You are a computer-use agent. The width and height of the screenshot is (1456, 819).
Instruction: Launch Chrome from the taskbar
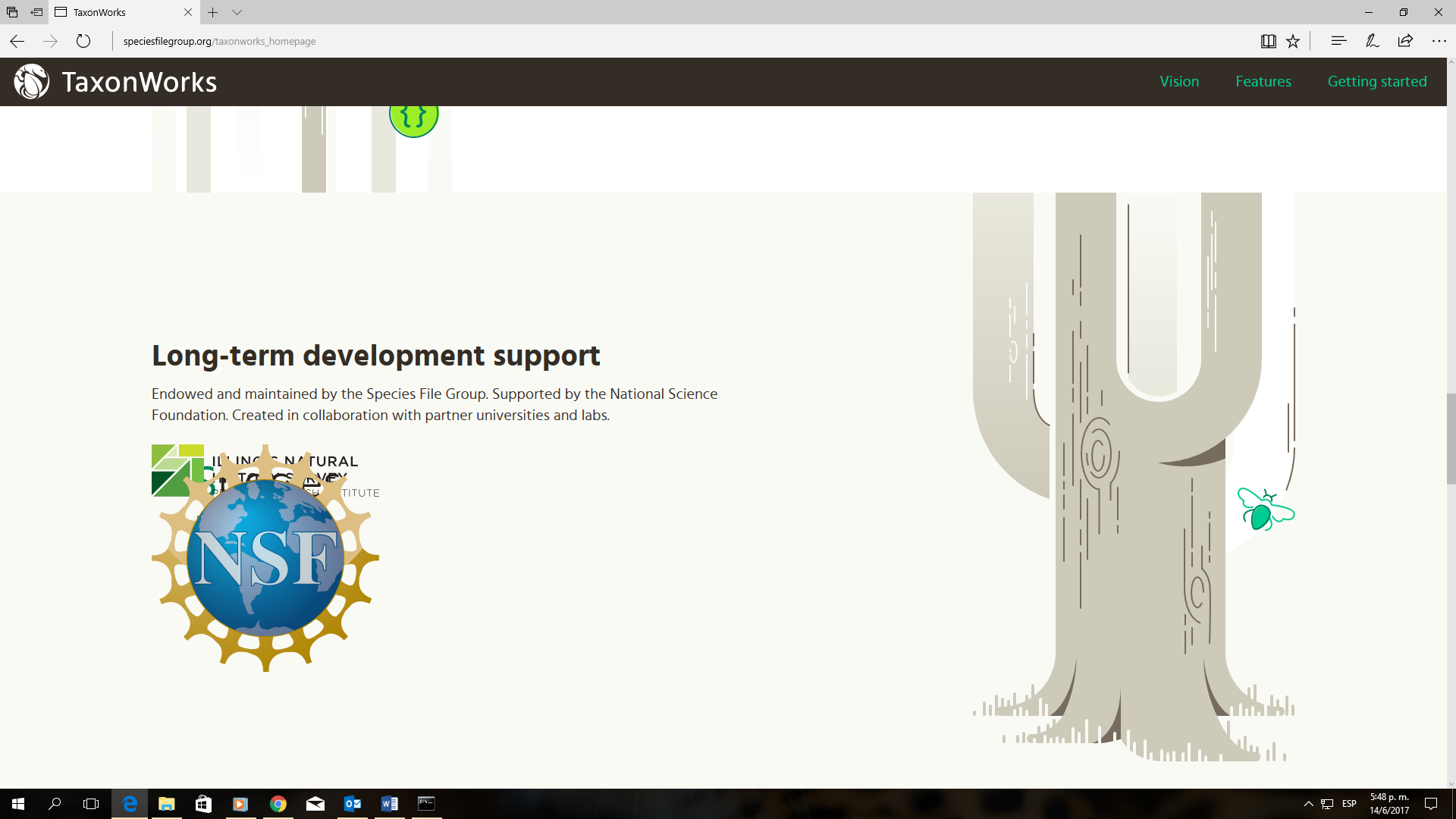pos(278,804)
